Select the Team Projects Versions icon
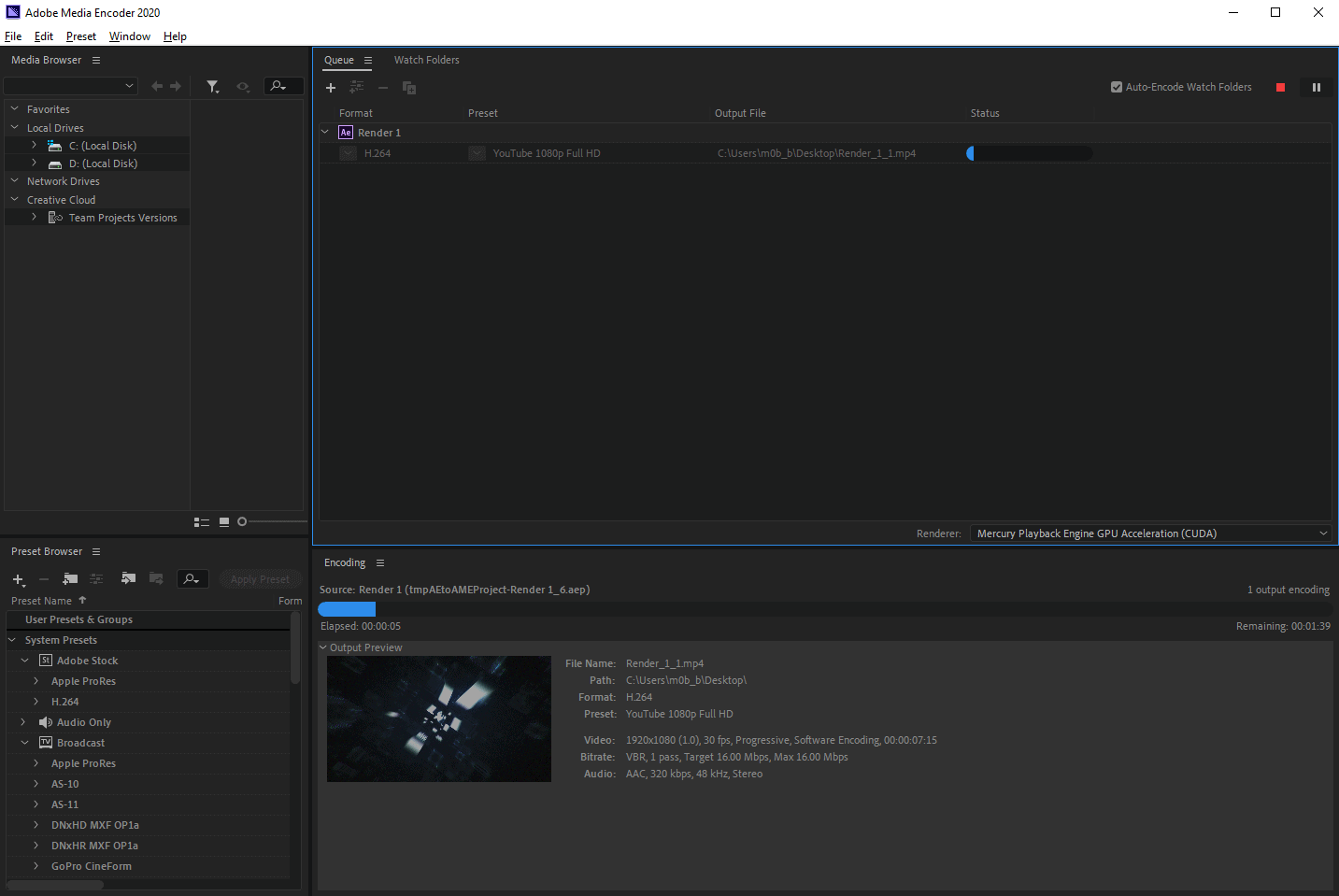Viewport: 1339px width, 896px height. click(55, 218)
